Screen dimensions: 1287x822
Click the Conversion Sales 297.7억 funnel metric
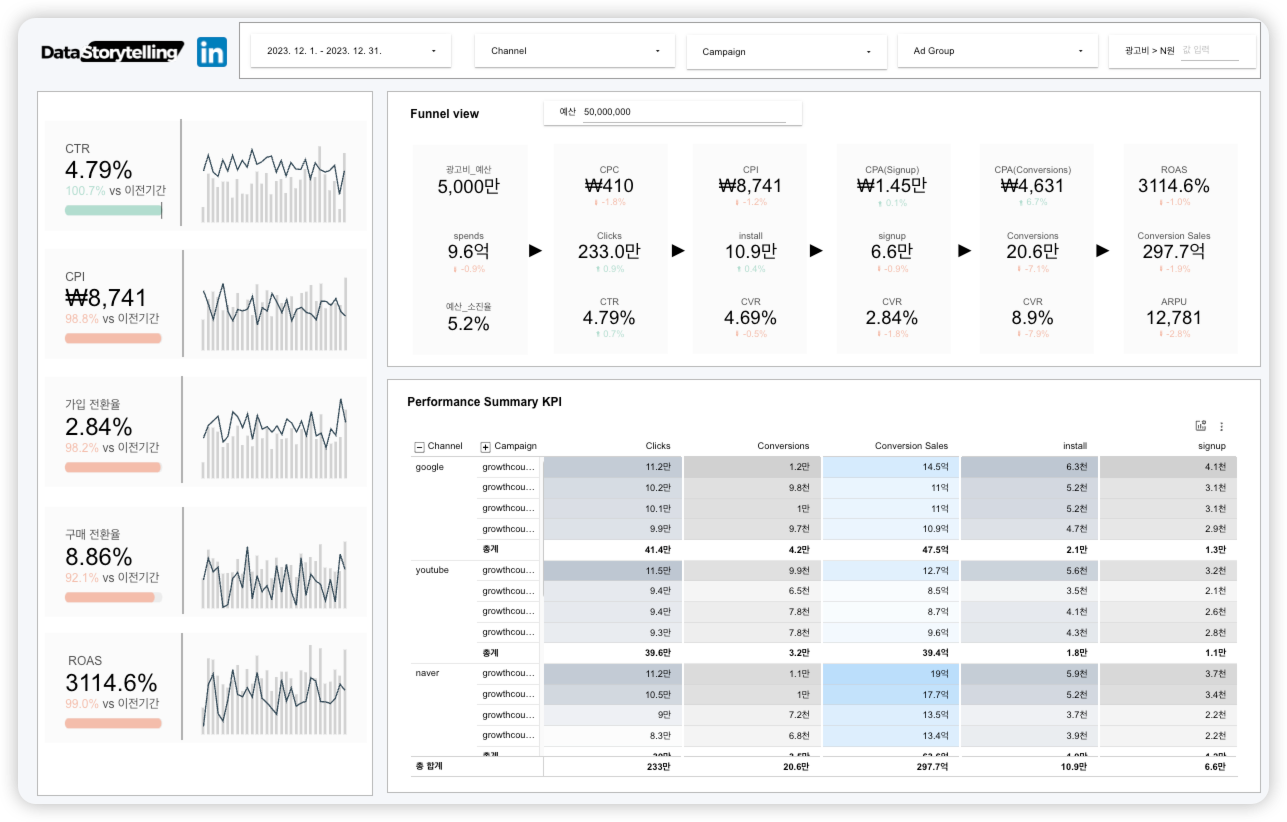click(x=1173, y=252)
